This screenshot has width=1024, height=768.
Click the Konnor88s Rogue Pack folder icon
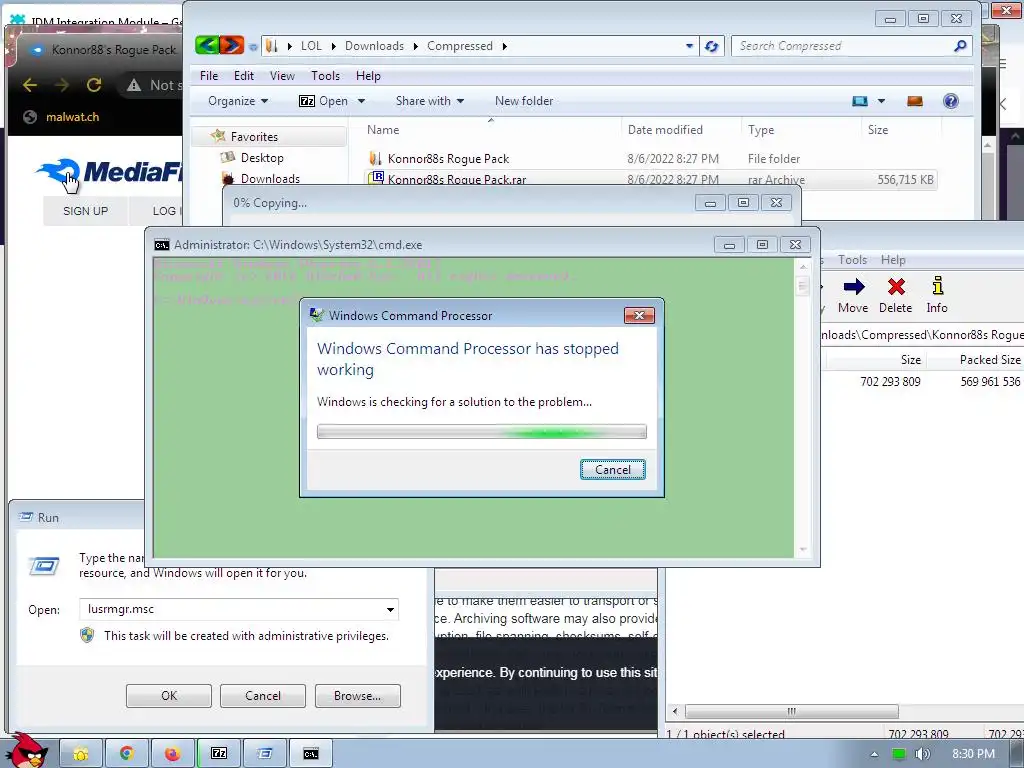pyautogui.click(x=375, y=158)
